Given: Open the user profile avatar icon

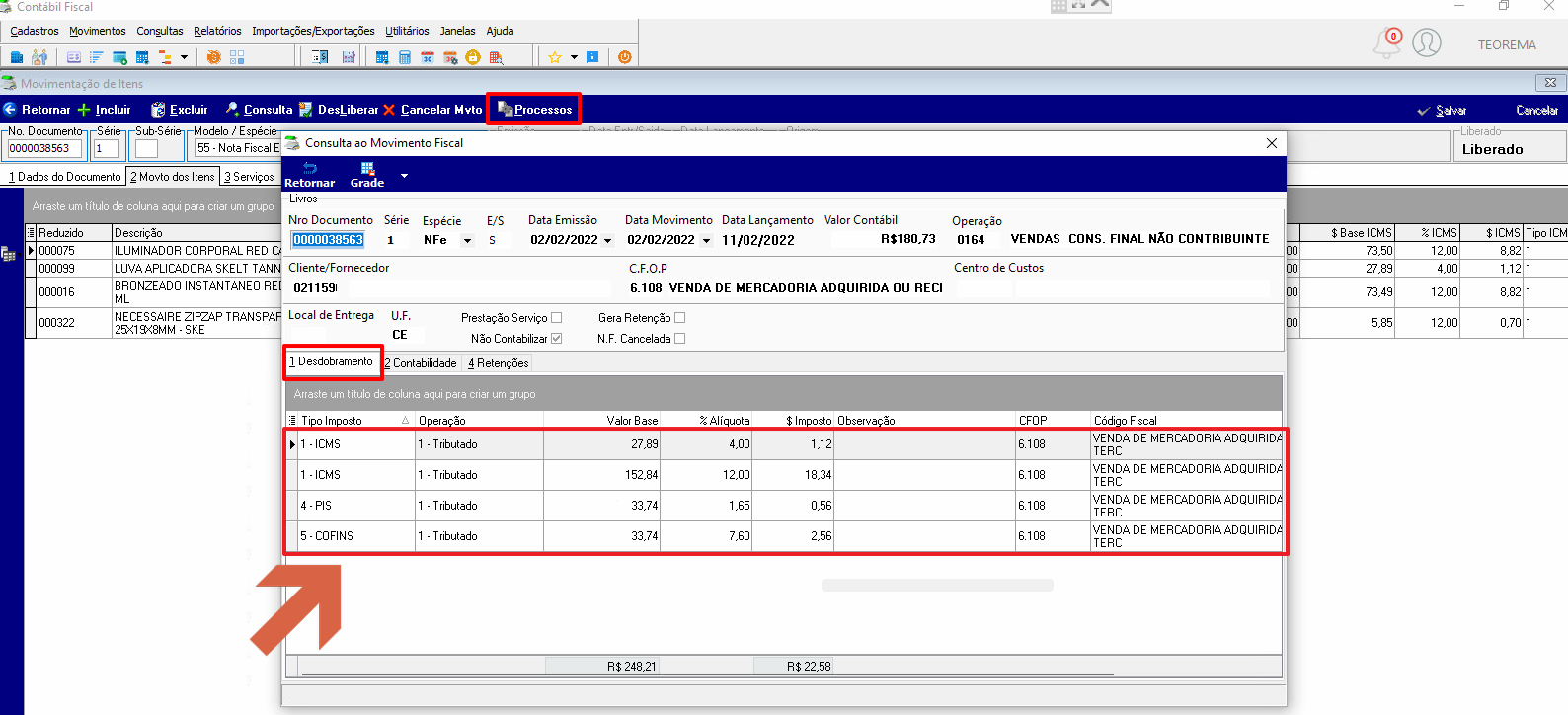Looking at the screenshot, I should click(x=1427, y=43).
